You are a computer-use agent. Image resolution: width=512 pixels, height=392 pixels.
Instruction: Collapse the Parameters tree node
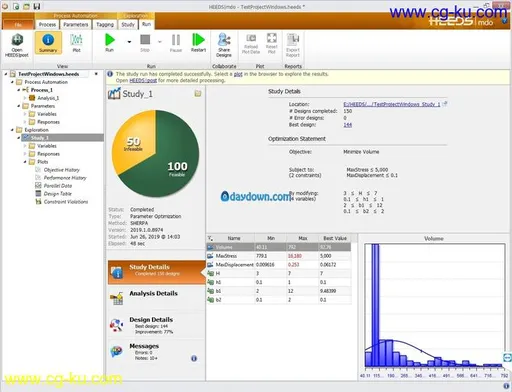[19, 106]
